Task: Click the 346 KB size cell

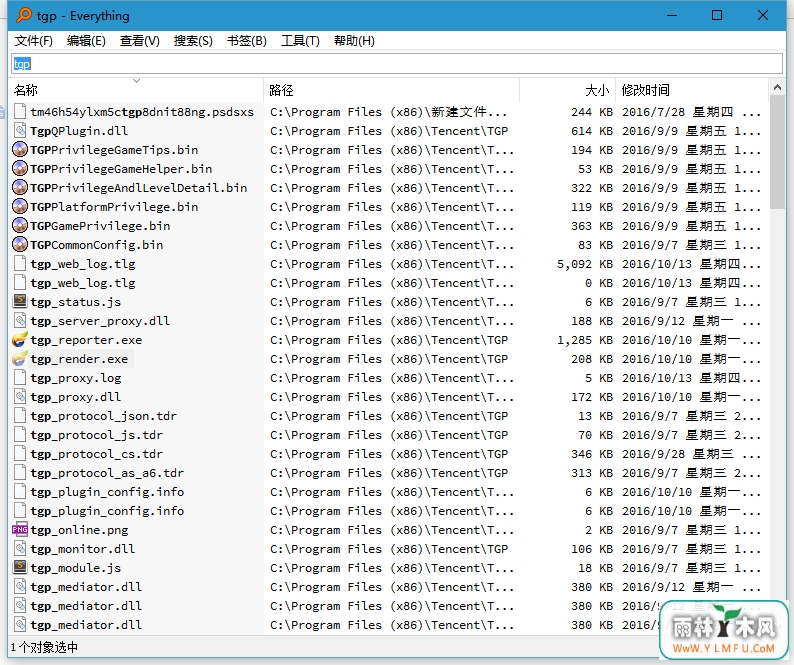Action: (592, 454)
